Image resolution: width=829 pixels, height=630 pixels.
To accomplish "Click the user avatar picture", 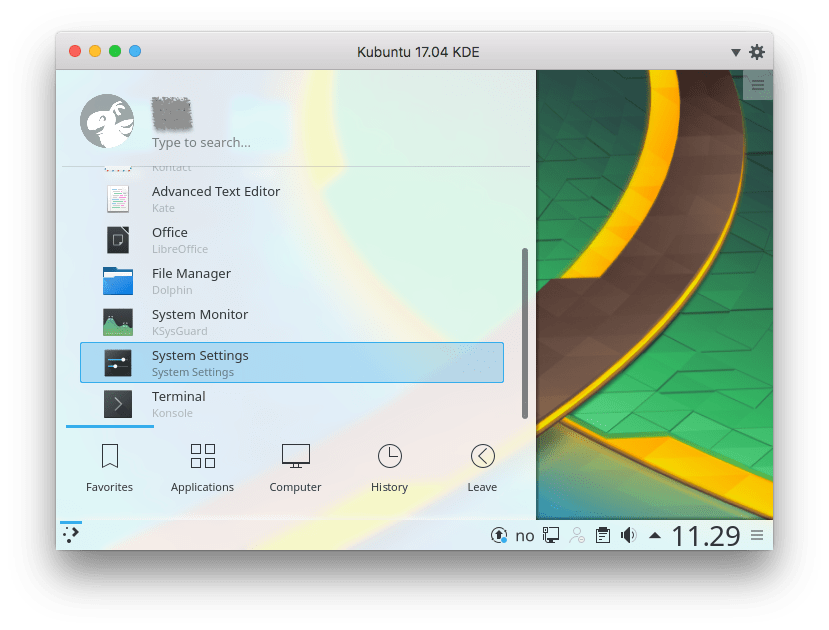I will click(107, 121).
